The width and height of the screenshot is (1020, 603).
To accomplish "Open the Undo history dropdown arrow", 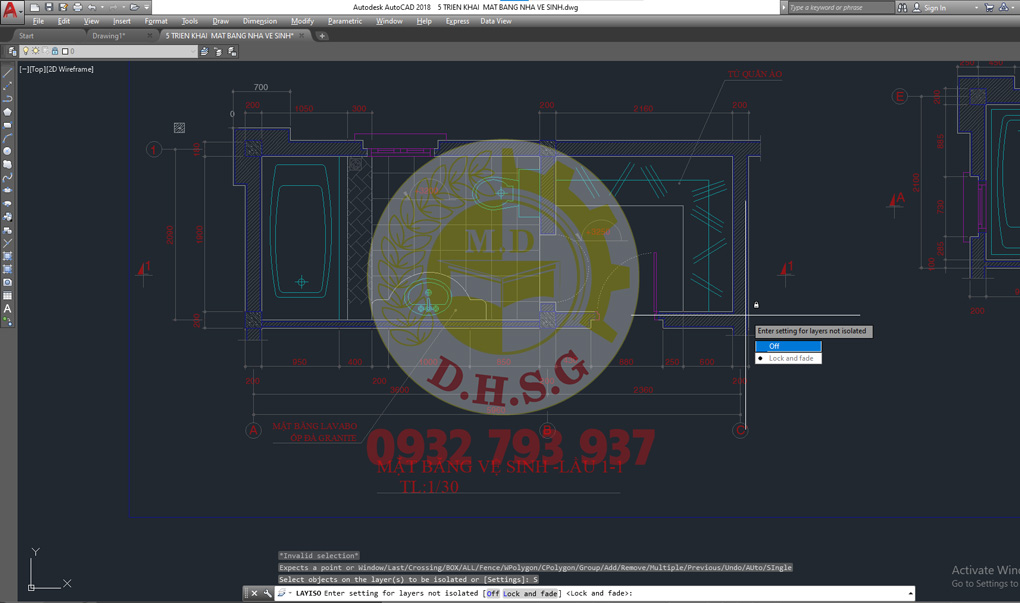I will [x=102, y=7].
